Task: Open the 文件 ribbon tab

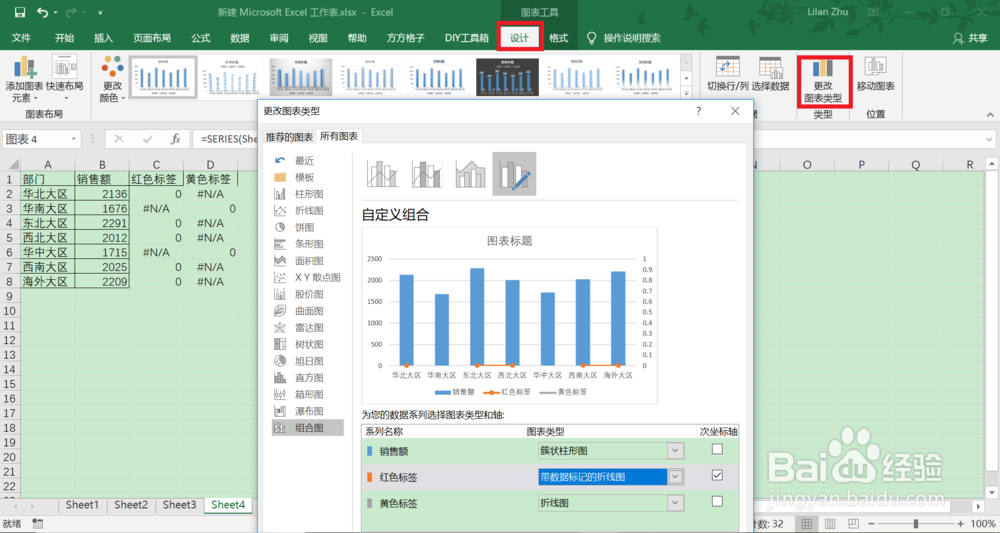Action: coord(22,38)
